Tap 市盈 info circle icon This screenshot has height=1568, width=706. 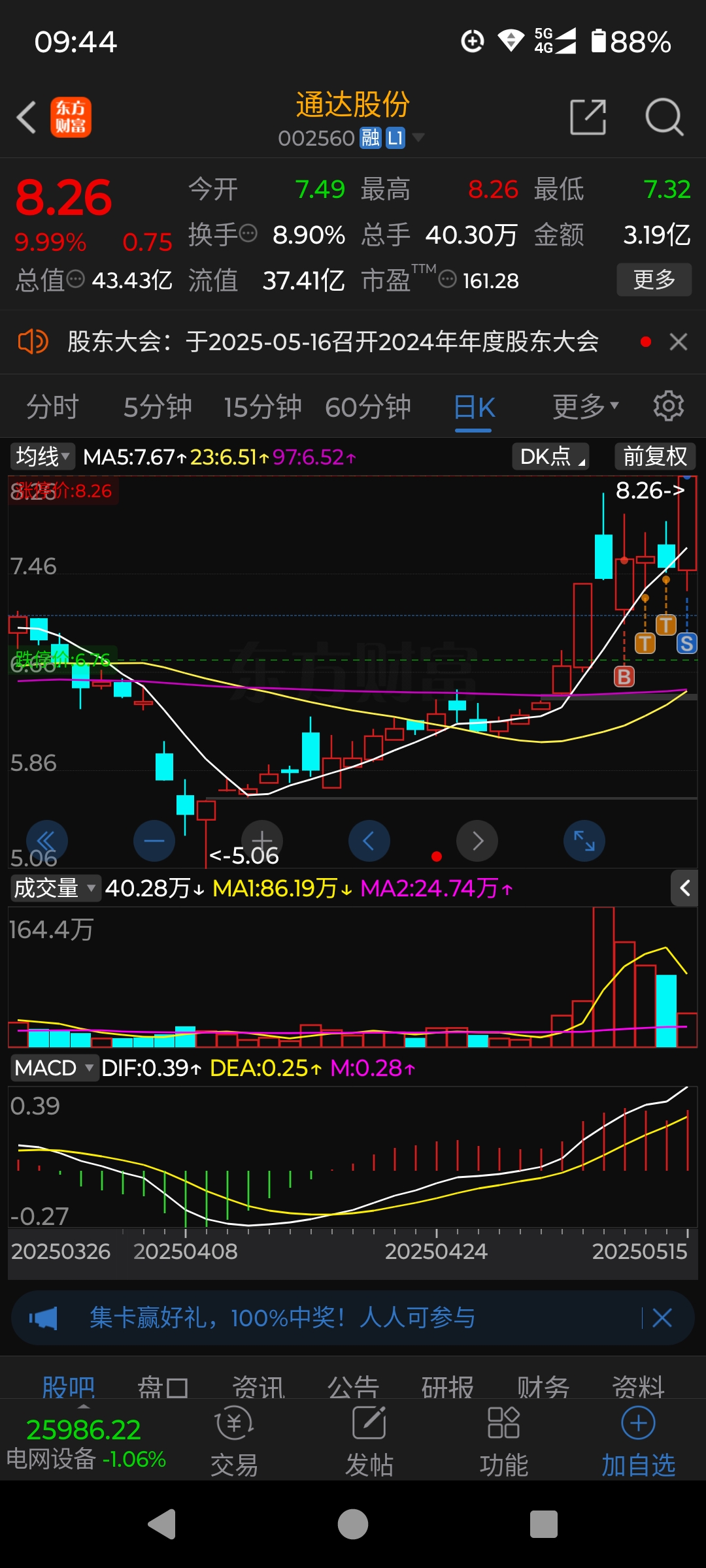pos(447,279)
